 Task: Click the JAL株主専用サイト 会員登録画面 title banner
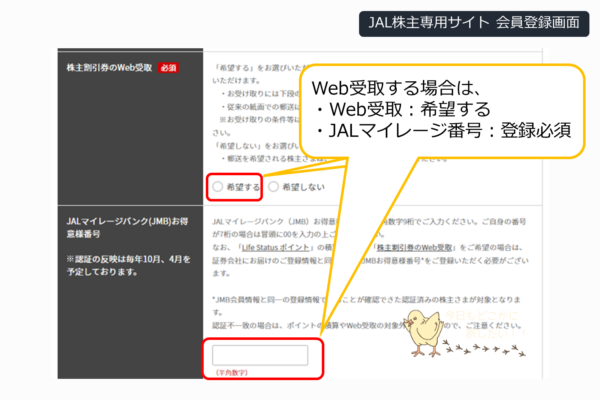pos(473,21)
